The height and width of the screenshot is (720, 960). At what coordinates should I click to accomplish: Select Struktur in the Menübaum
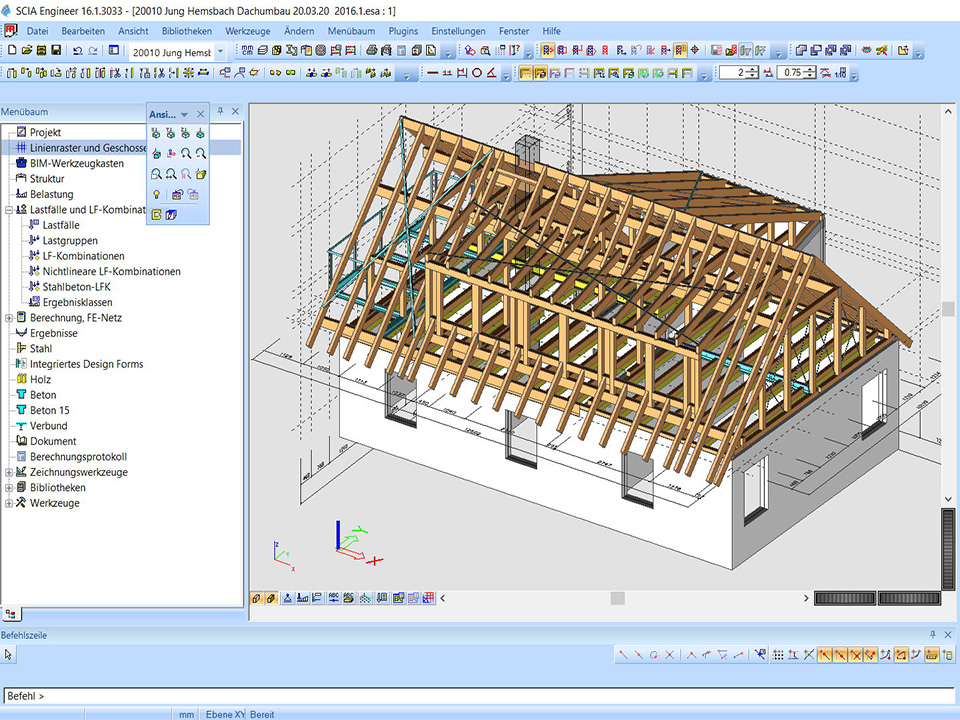point(46,179)
